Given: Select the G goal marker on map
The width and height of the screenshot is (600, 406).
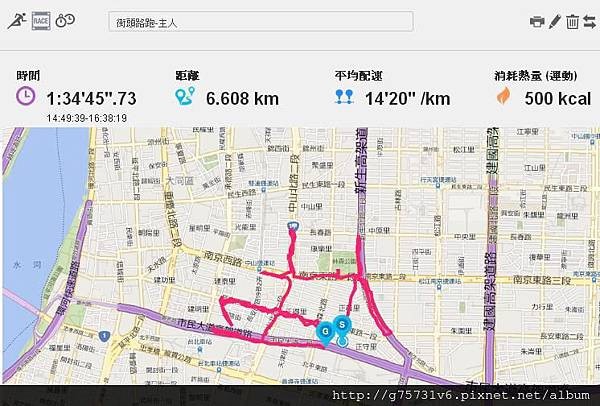Looking at the screenshot, I should 326,332.
